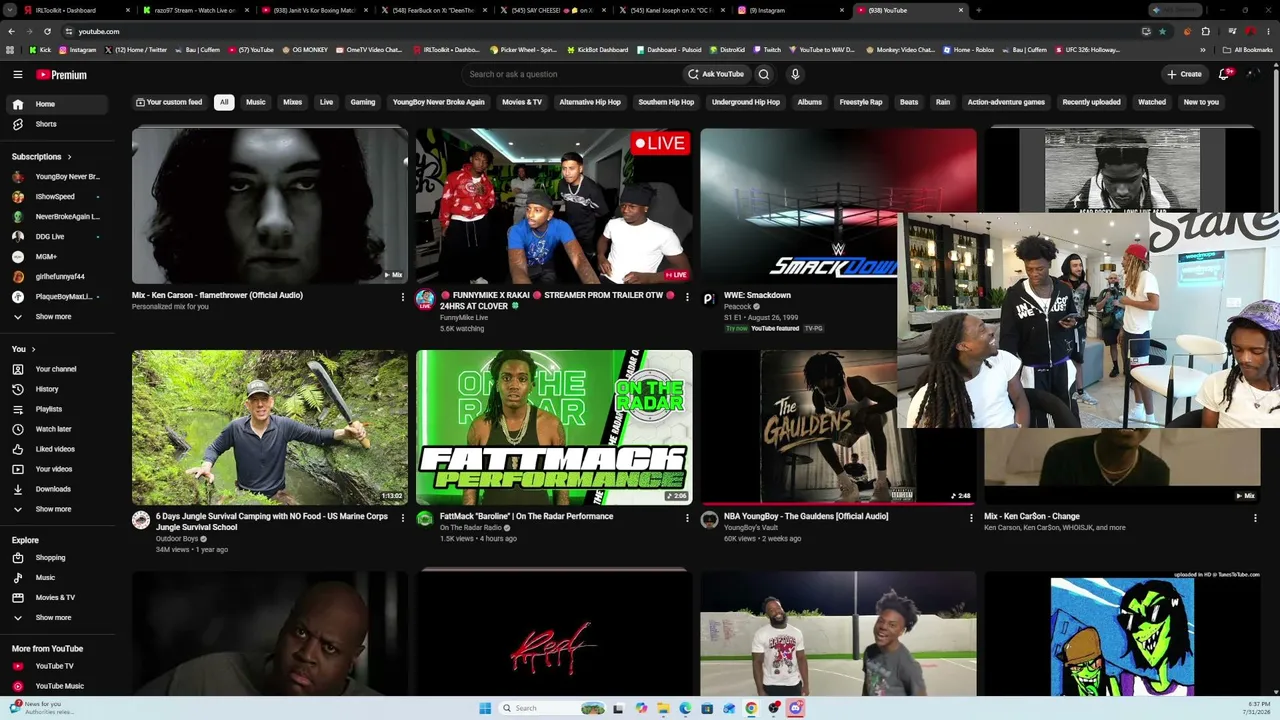Open Music under Explore

click(59, 578)
